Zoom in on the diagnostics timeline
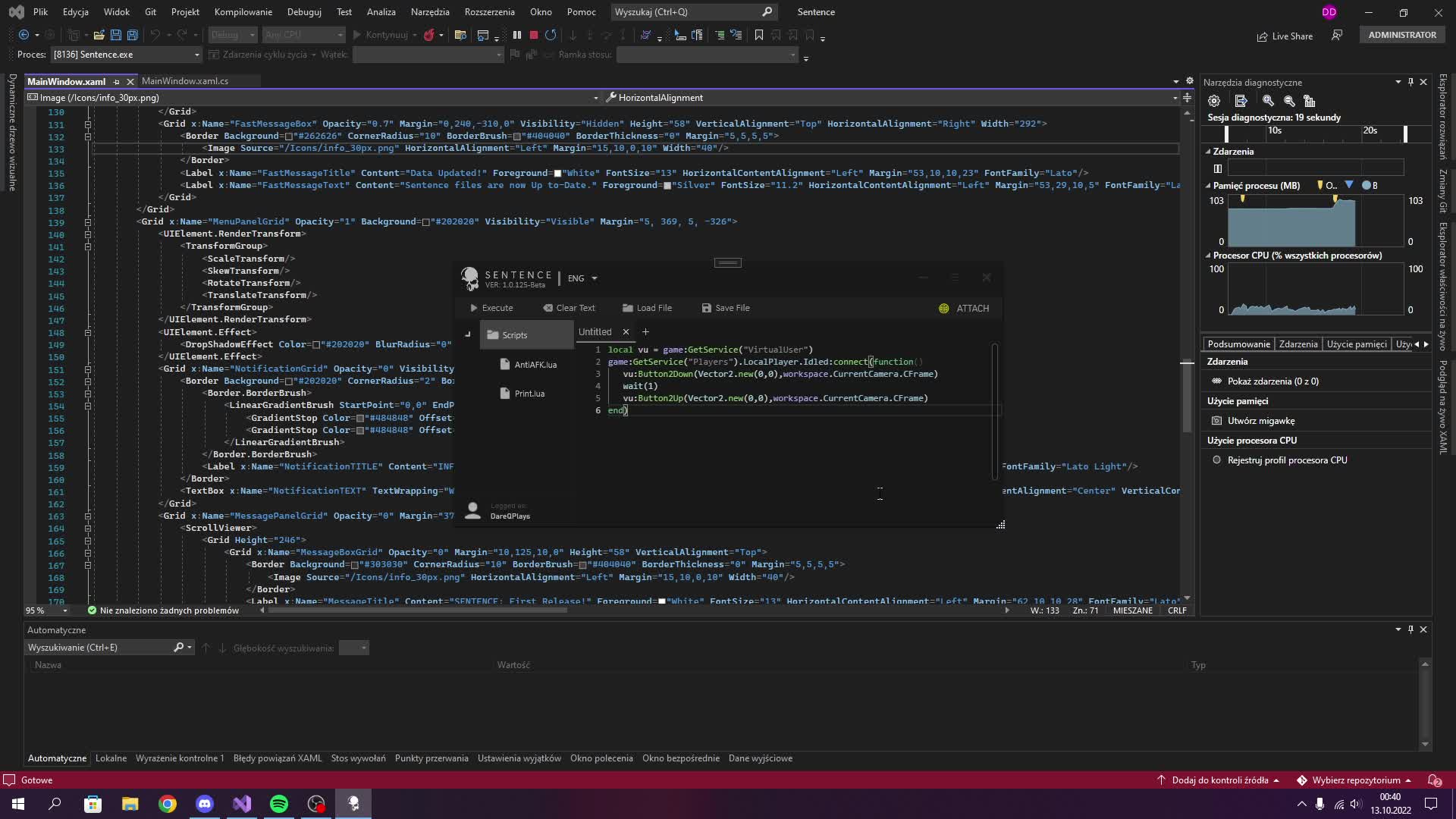Viewport: 1456px width, 819px height. pyautogui.click(x=1268, y=101)
